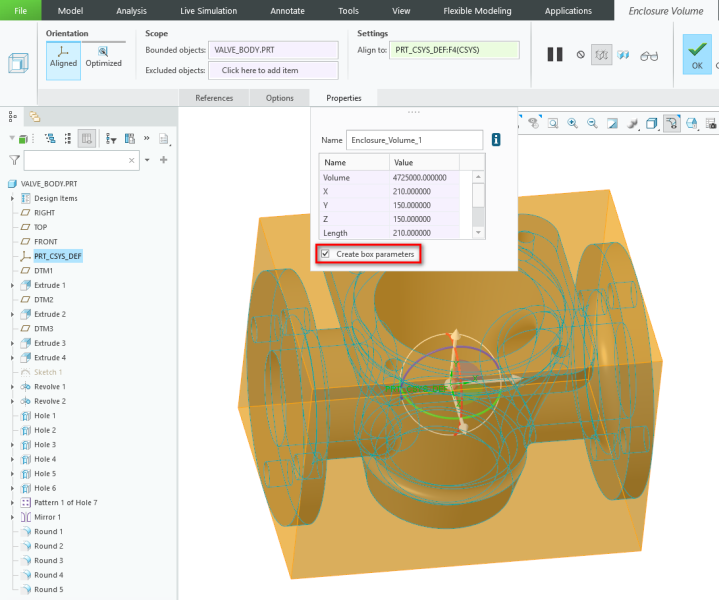Click the Enclosure_Volume_1 name field
Image resolution: width=719 pixels, height=600 pixels.
pos(414,140)
